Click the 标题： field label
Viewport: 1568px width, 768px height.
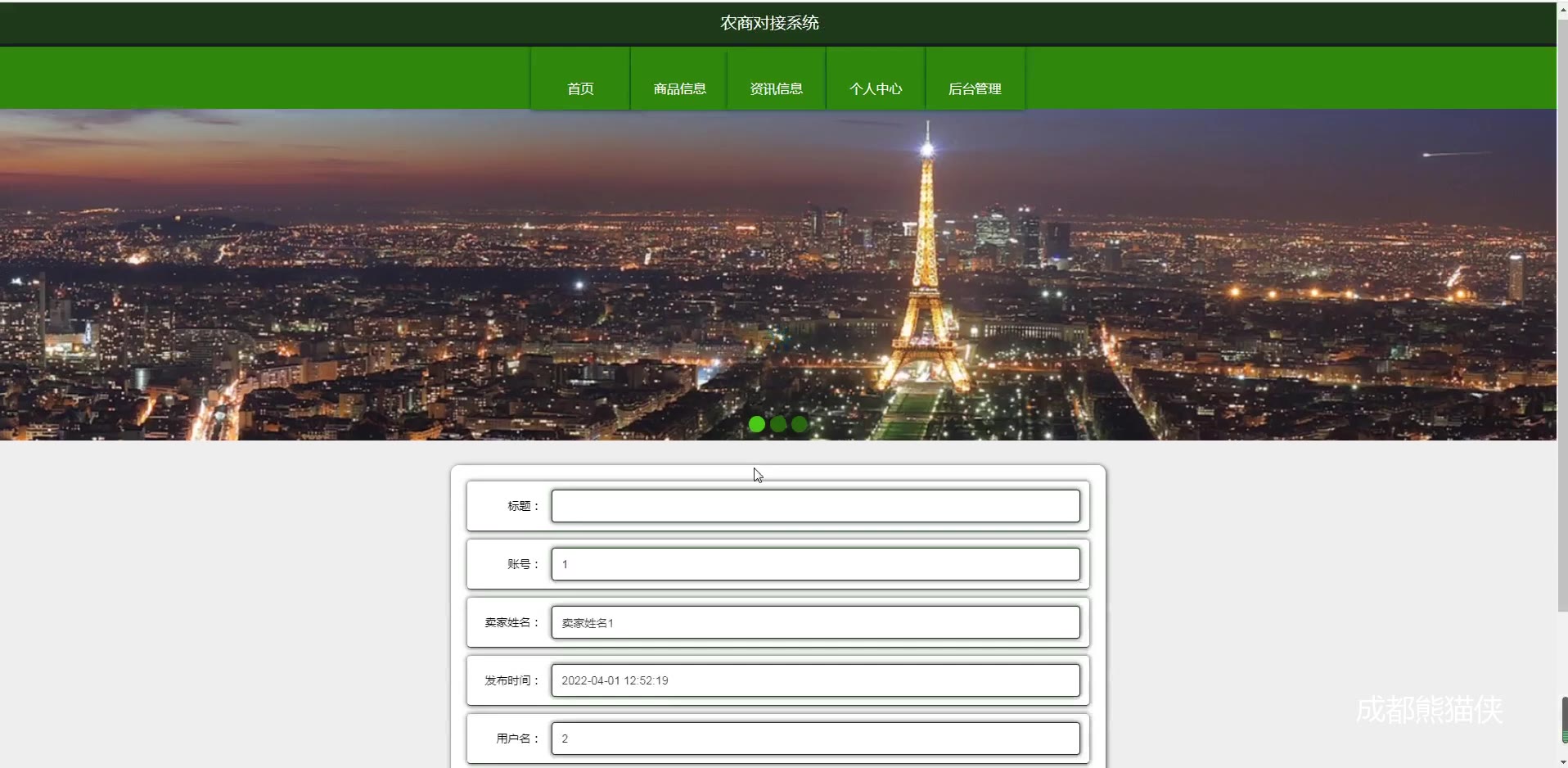coord(524,506)
